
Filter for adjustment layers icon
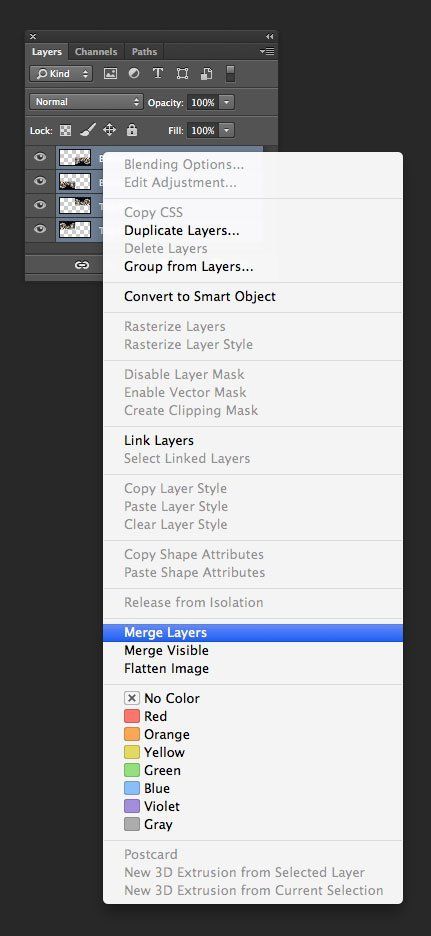tap(134, 73)
